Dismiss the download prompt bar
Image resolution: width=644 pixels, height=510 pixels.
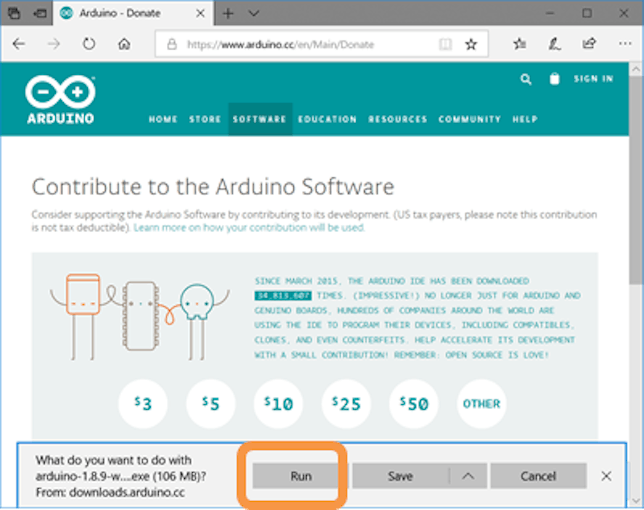pos(606,476)
